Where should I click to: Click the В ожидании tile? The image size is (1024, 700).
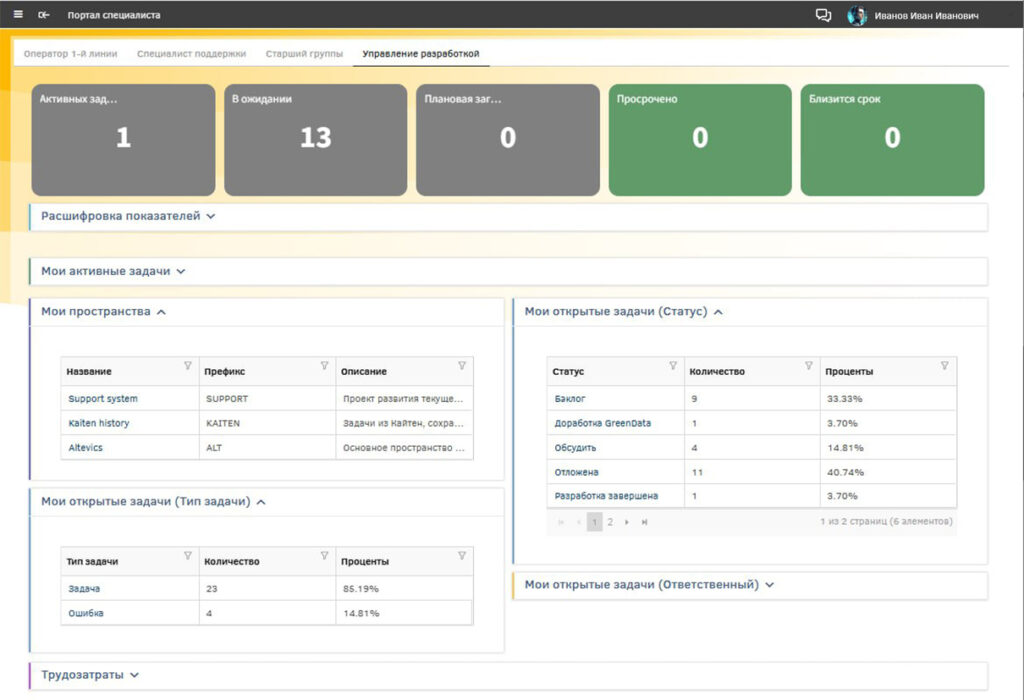315,139
